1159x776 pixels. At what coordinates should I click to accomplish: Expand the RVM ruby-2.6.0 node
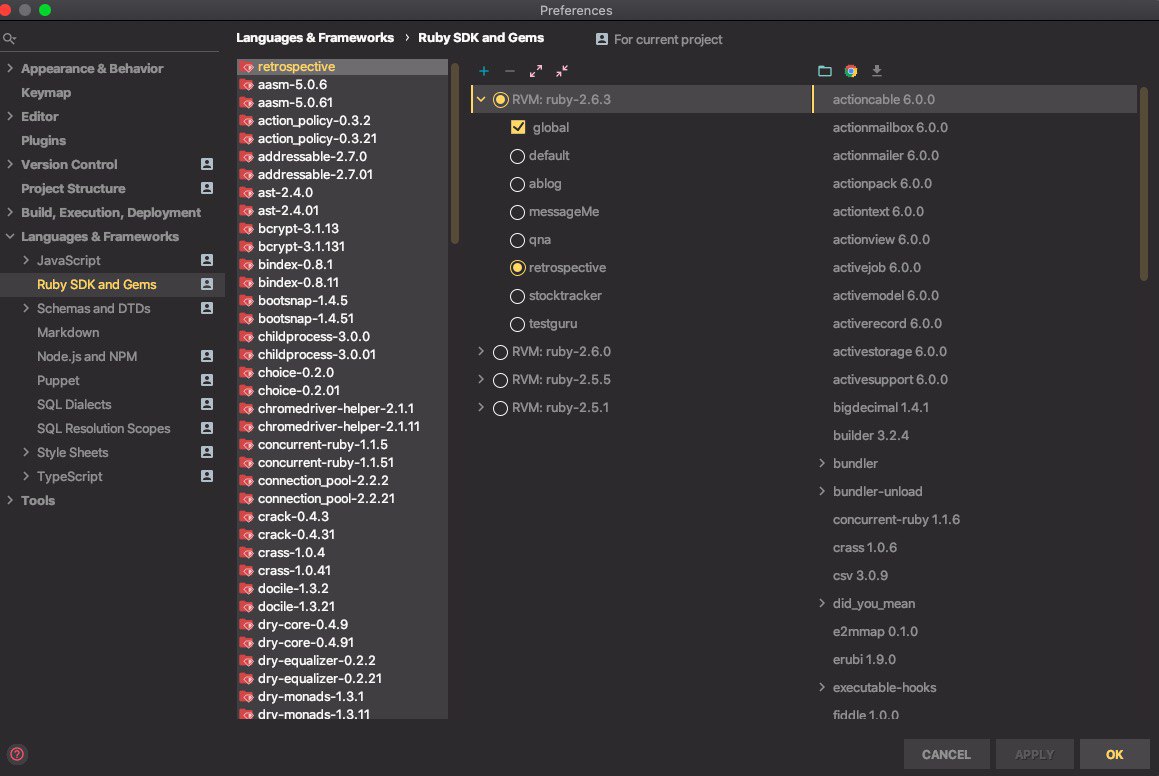[x=481, y=352]
